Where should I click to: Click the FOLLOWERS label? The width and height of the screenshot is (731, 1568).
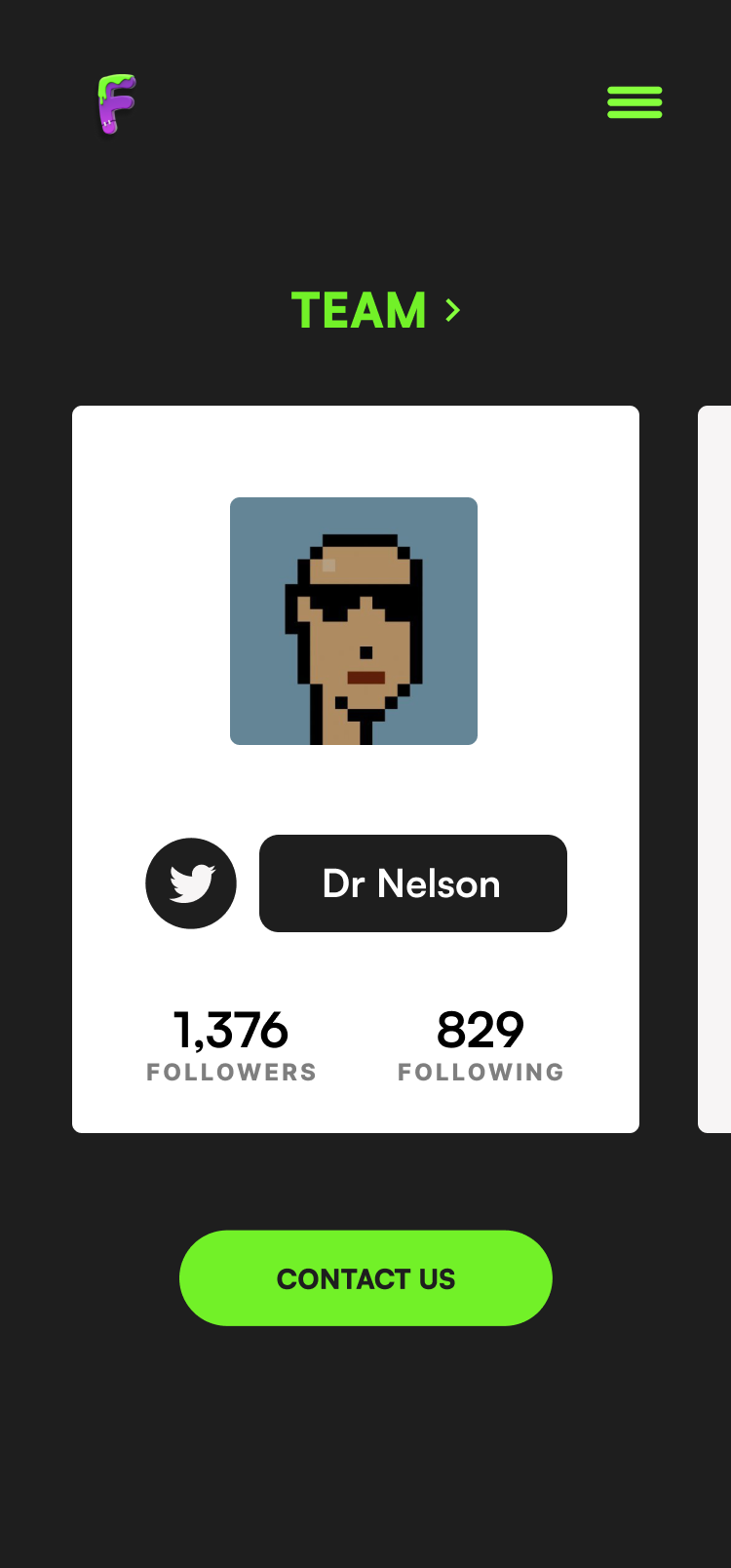pos(232,1073)
